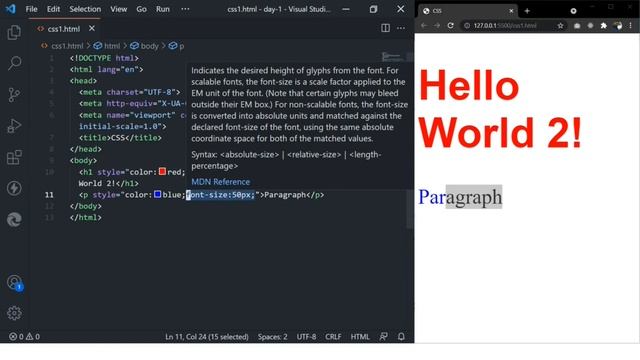Open the Edge browser tools icon

click(x=14, y=220)
